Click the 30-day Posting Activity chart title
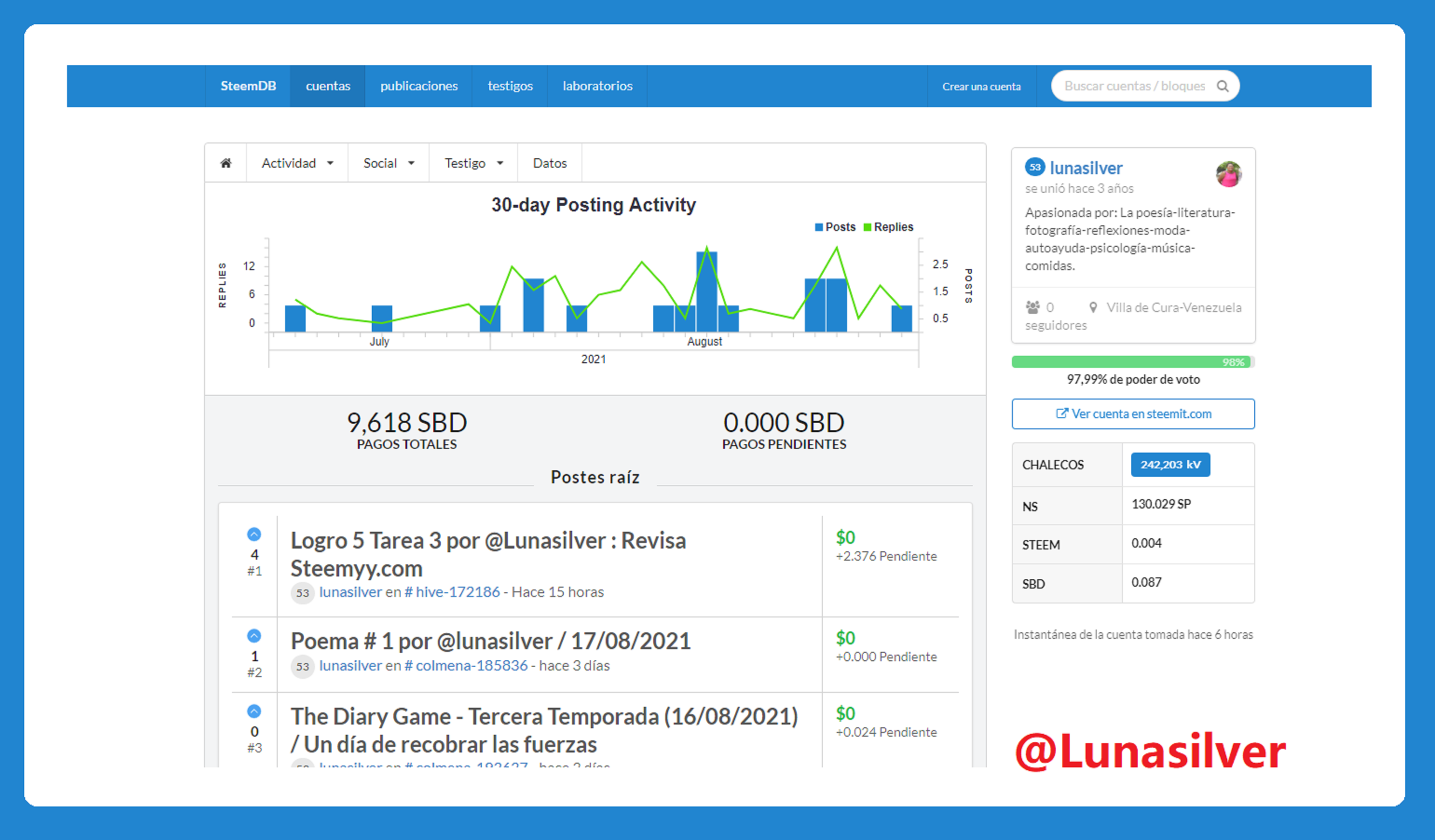Screen dimensions: 1435x840 pos(594,205)
